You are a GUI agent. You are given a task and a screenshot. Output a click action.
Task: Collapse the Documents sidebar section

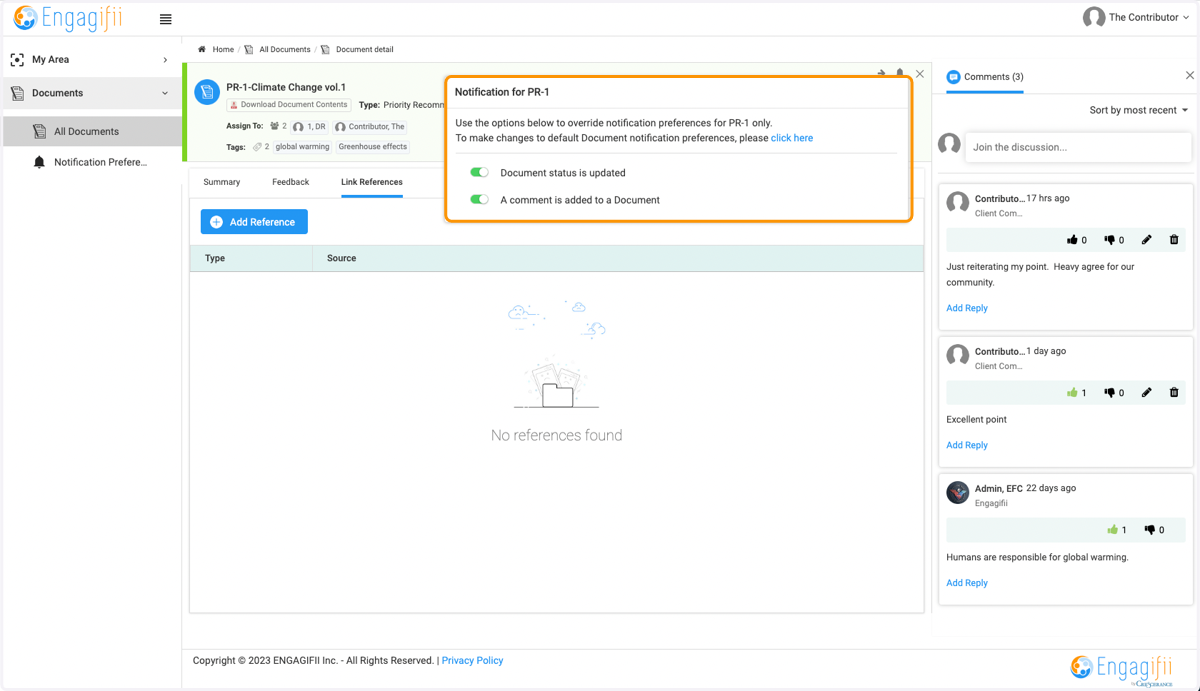pos(91,93)
